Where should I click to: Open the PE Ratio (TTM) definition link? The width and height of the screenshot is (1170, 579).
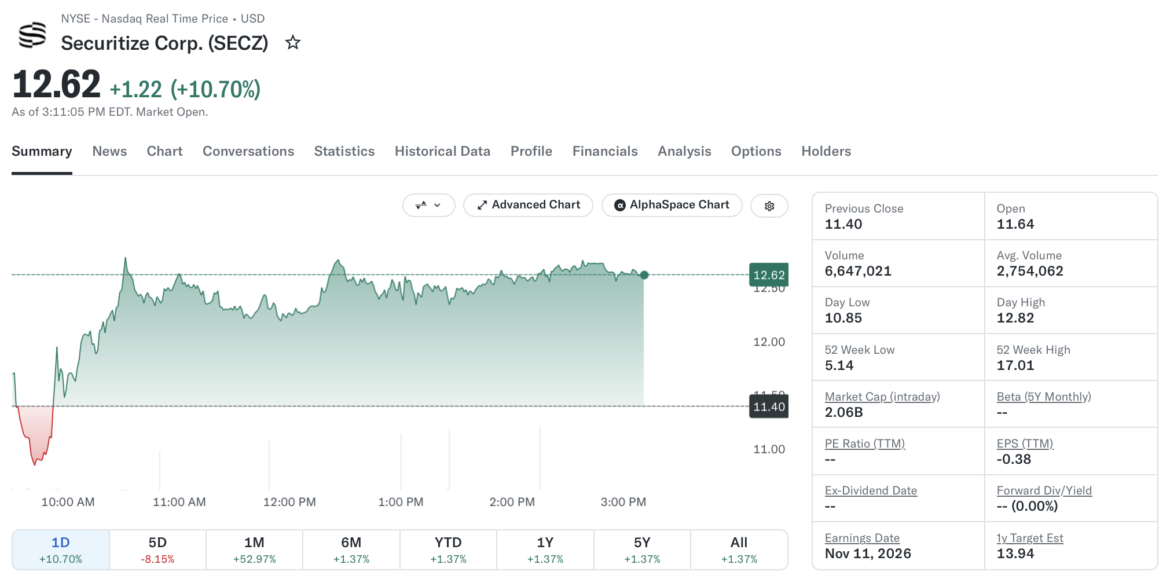click(865, 444)
